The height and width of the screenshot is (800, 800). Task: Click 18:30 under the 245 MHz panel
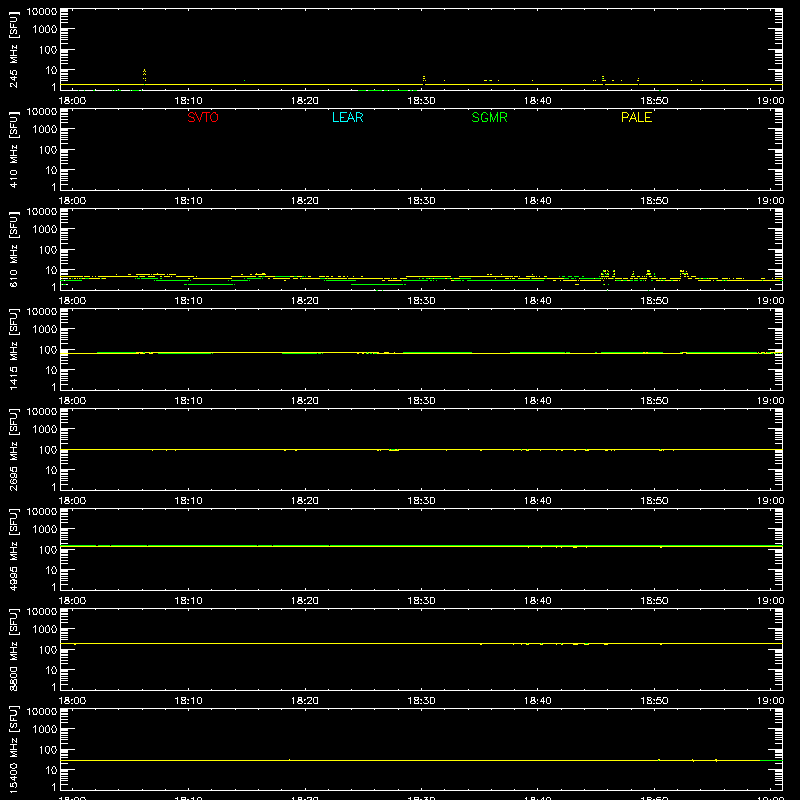coord(421,101)
